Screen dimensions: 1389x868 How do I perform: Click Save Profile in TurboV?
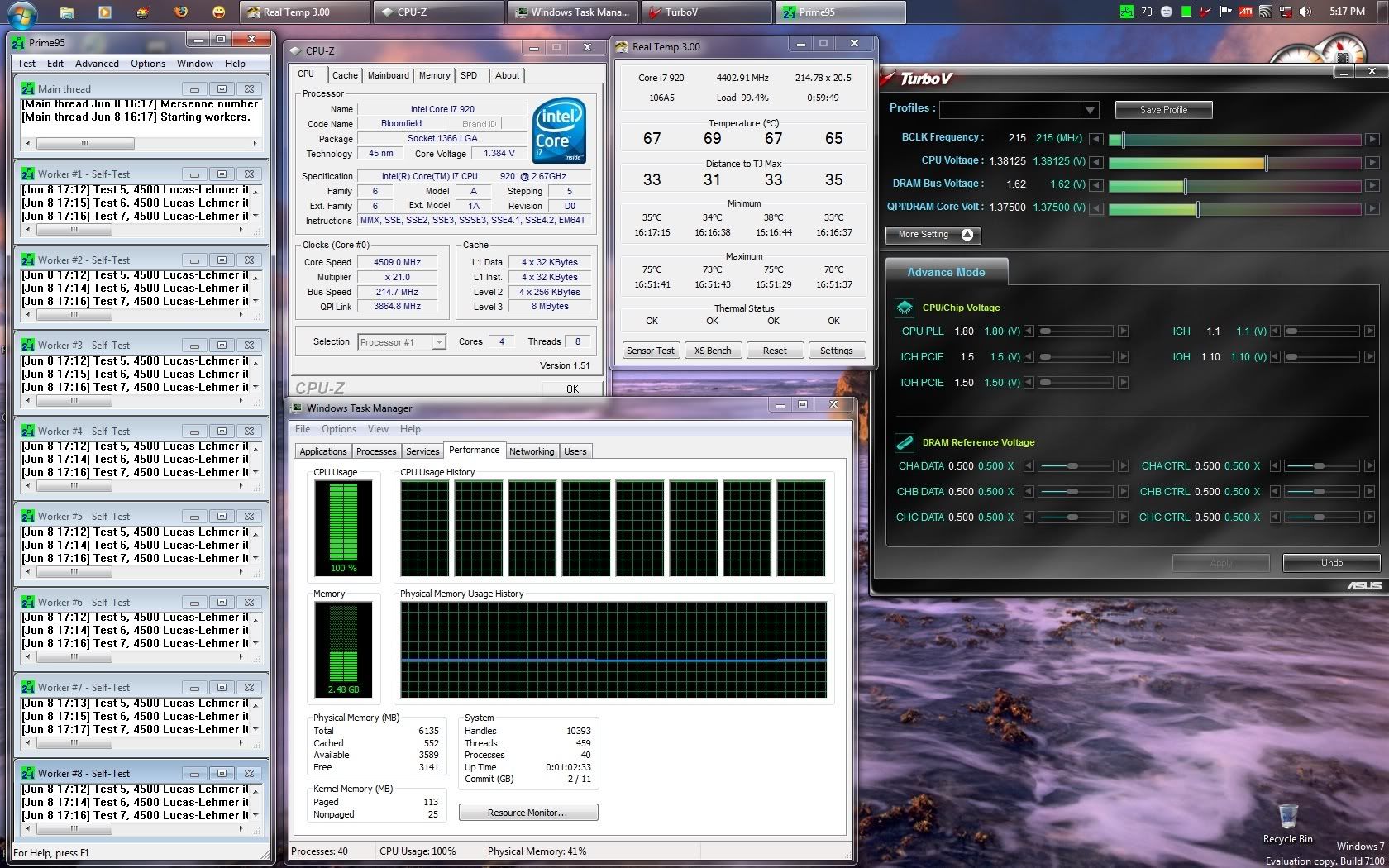tap(1163, 110)
